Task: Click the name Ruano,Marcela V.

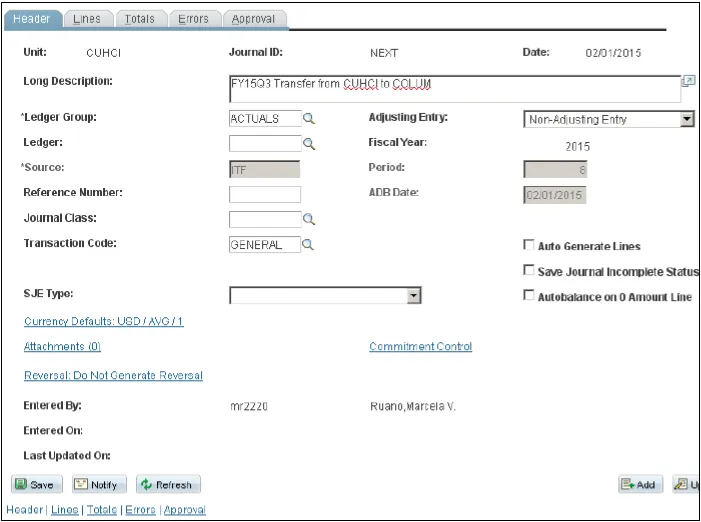Action: tap(413, 406)
